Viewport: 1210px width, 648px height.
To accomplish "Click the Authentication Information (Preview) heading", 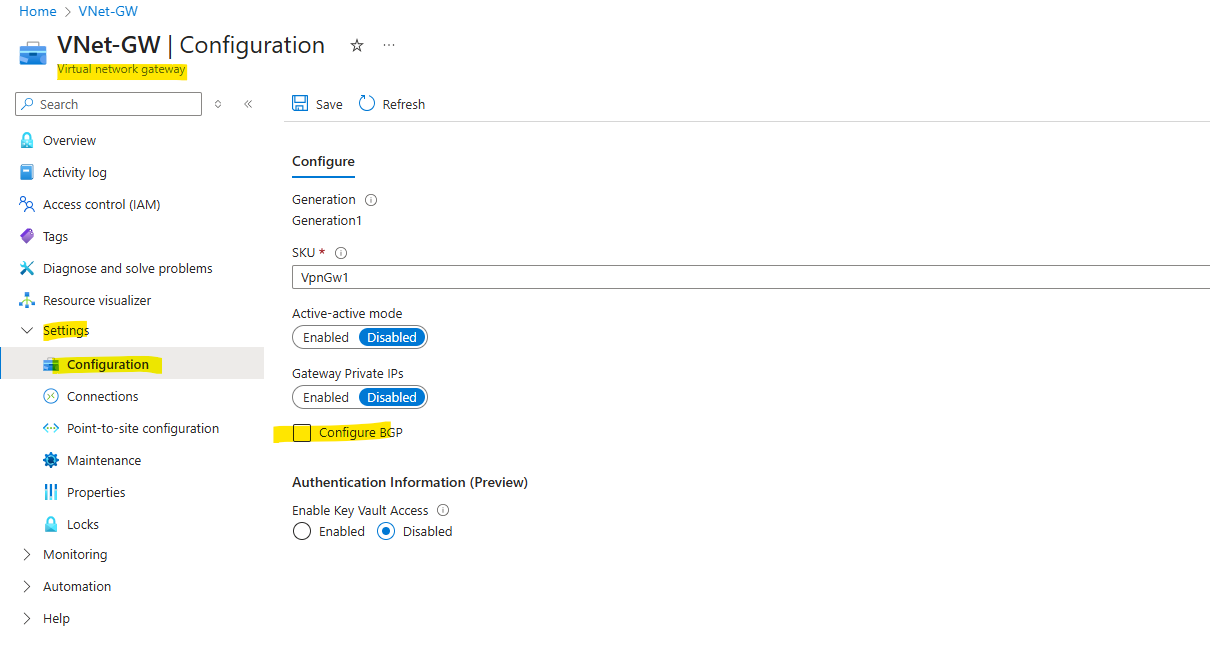I will tap(410, 482).
